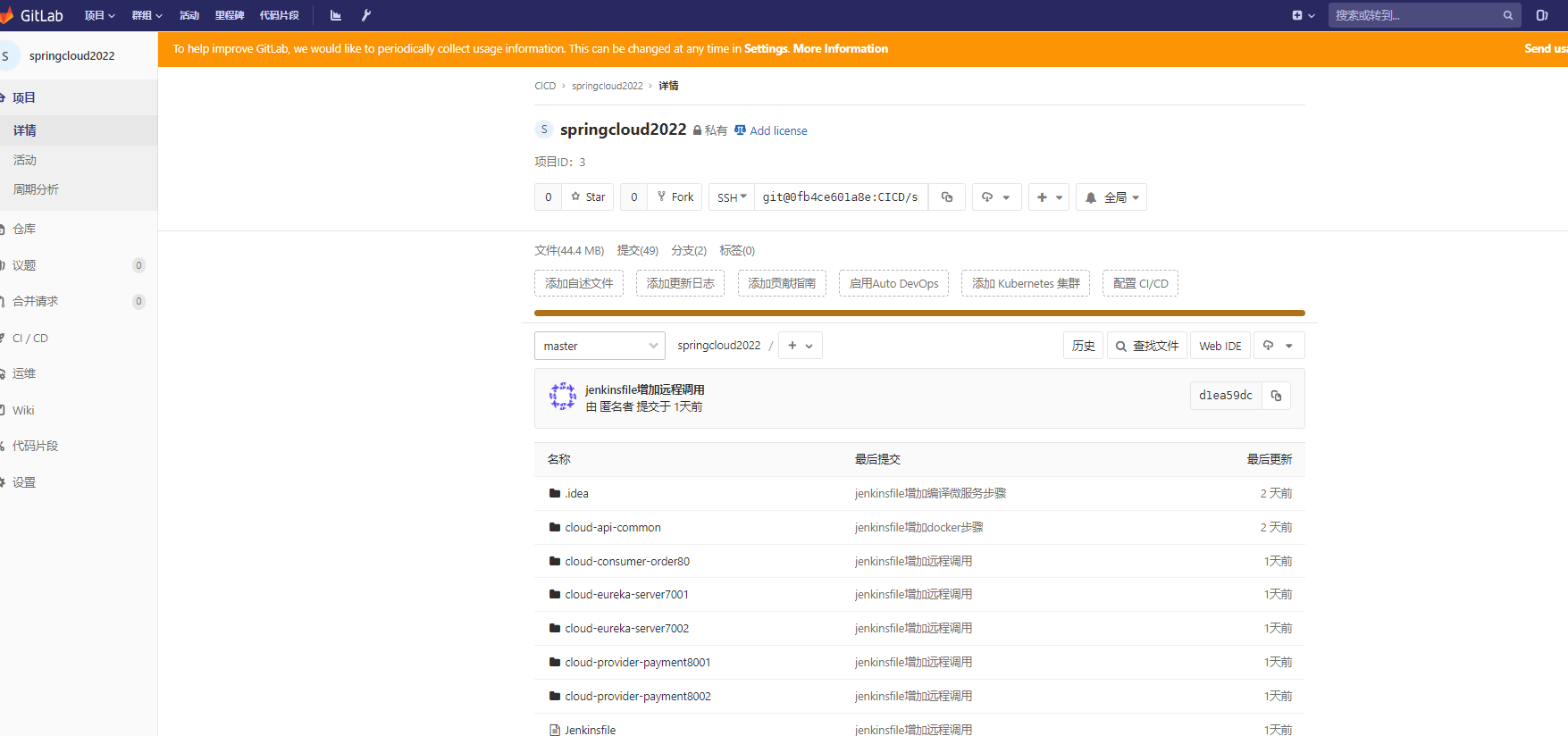
Task: Open the 历史 history button
Action: [1083, 346]
